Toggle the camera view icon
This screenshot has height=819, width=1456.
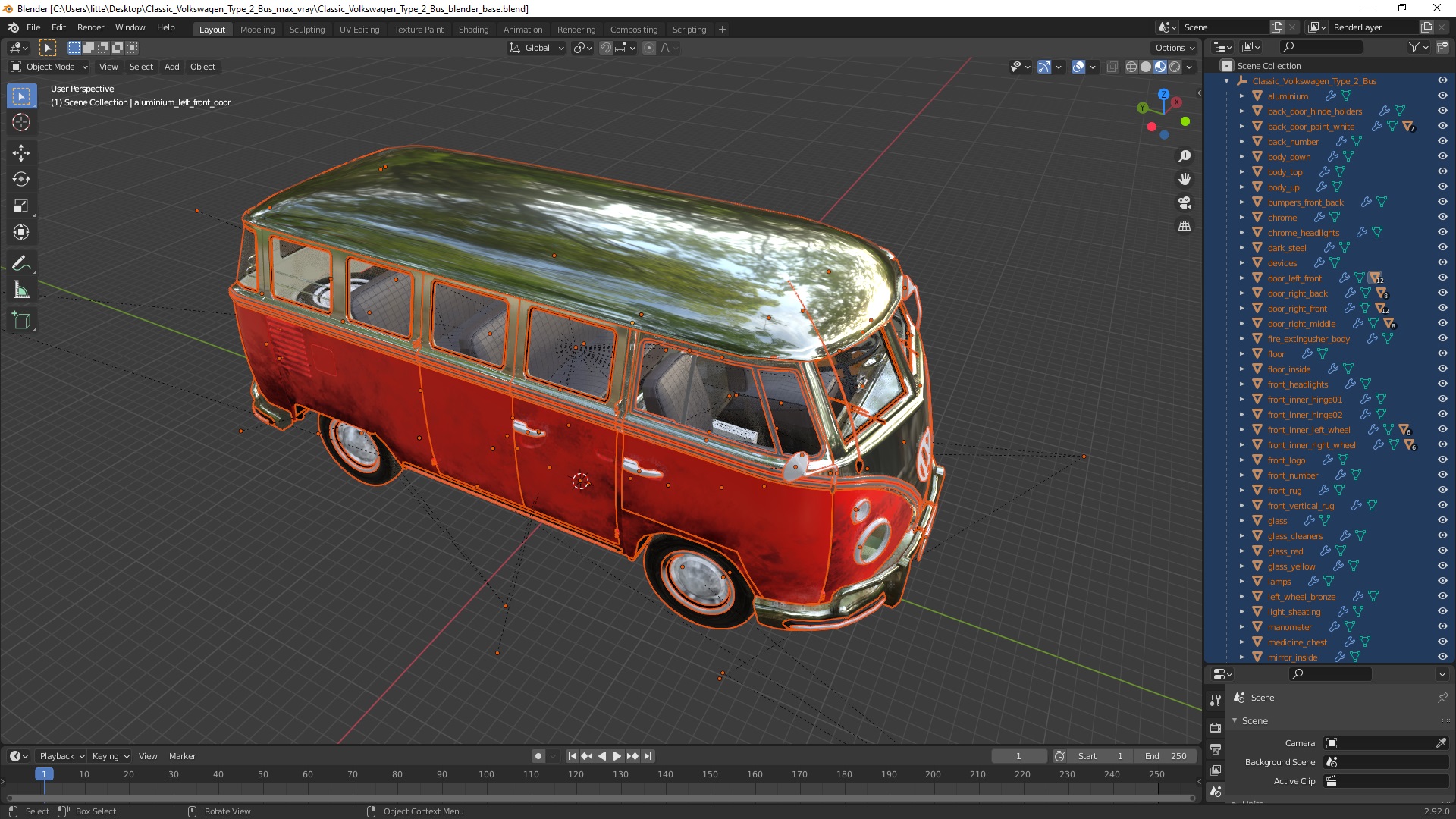(1185, 202)
